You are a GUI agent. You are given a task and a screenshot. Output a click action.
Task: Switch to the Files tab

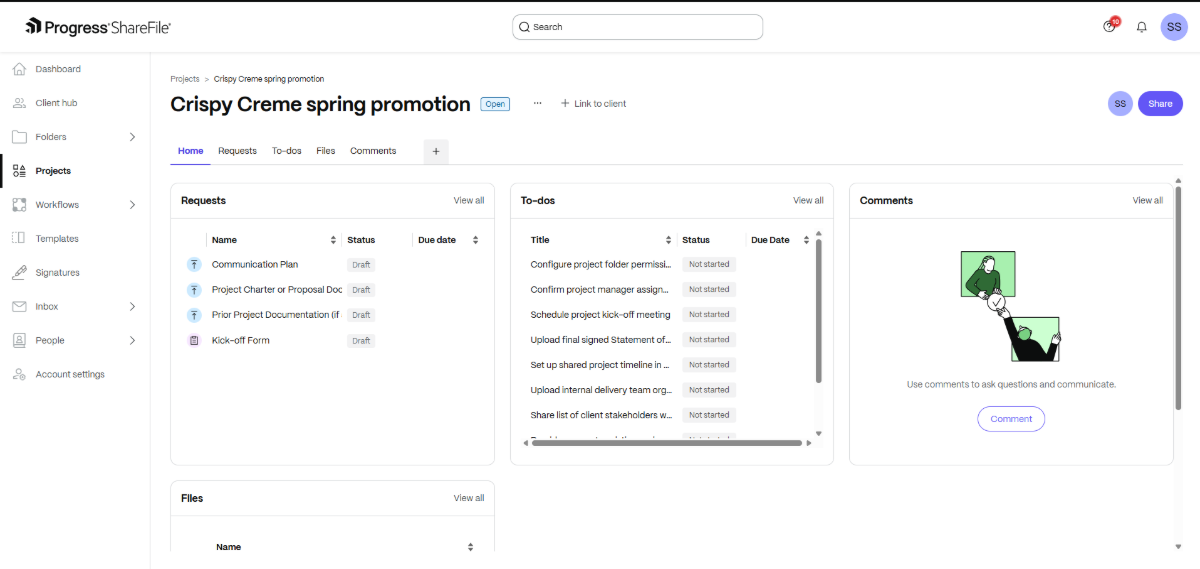pyautogui.click(x=326, y=151)
